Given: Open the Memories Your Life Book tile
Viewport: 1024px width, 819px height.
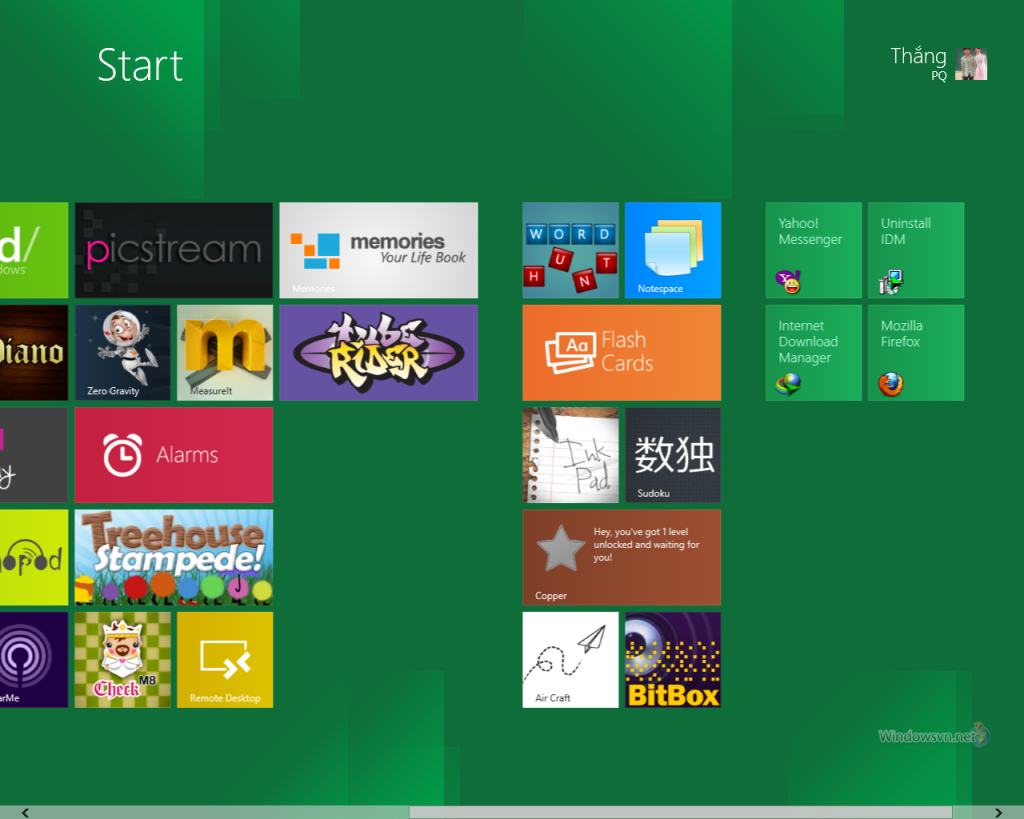Looking at the screenshot, I should point(379,250).
